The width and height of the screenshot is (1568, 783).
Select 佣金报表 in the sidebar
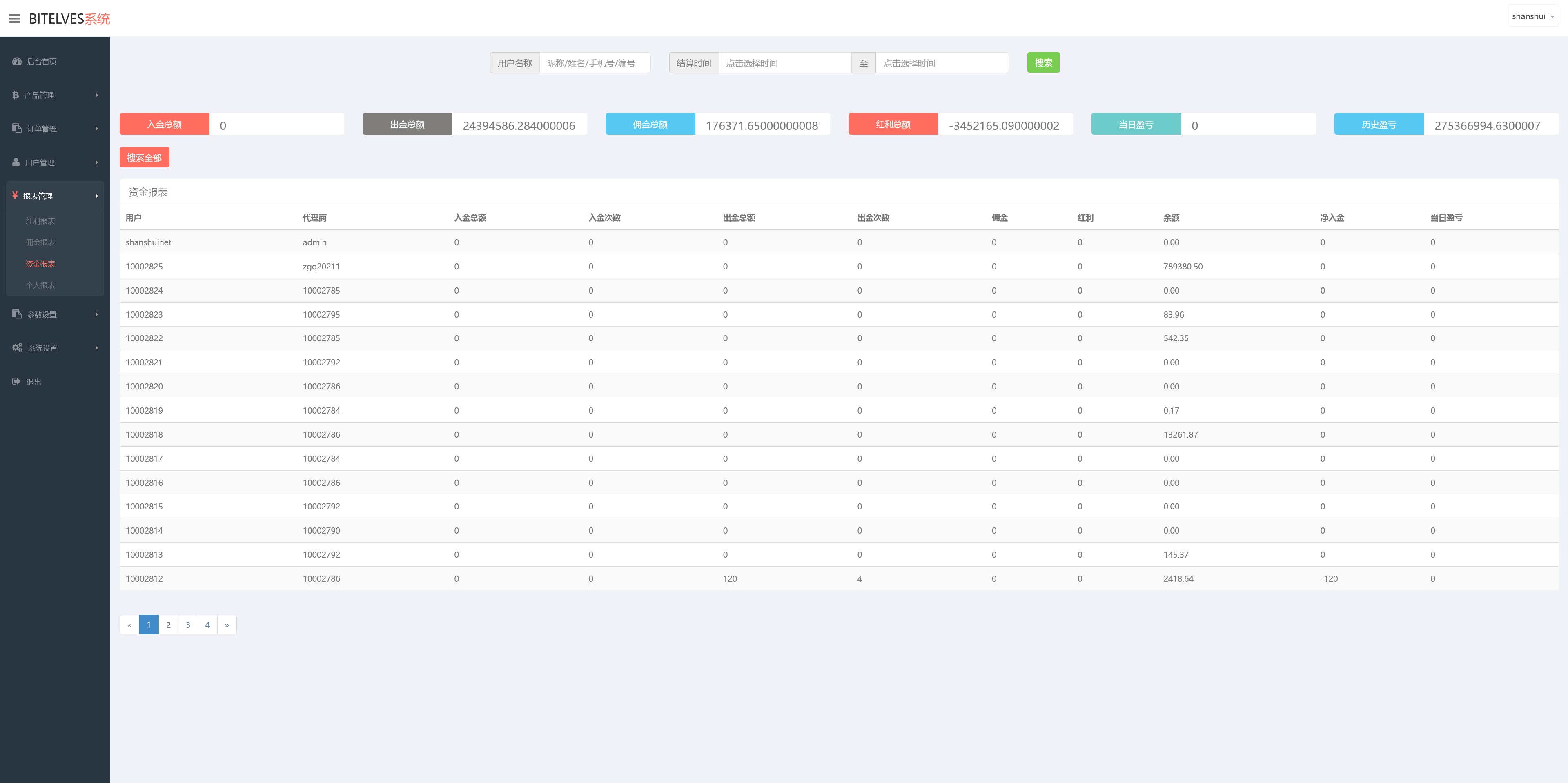40,242
